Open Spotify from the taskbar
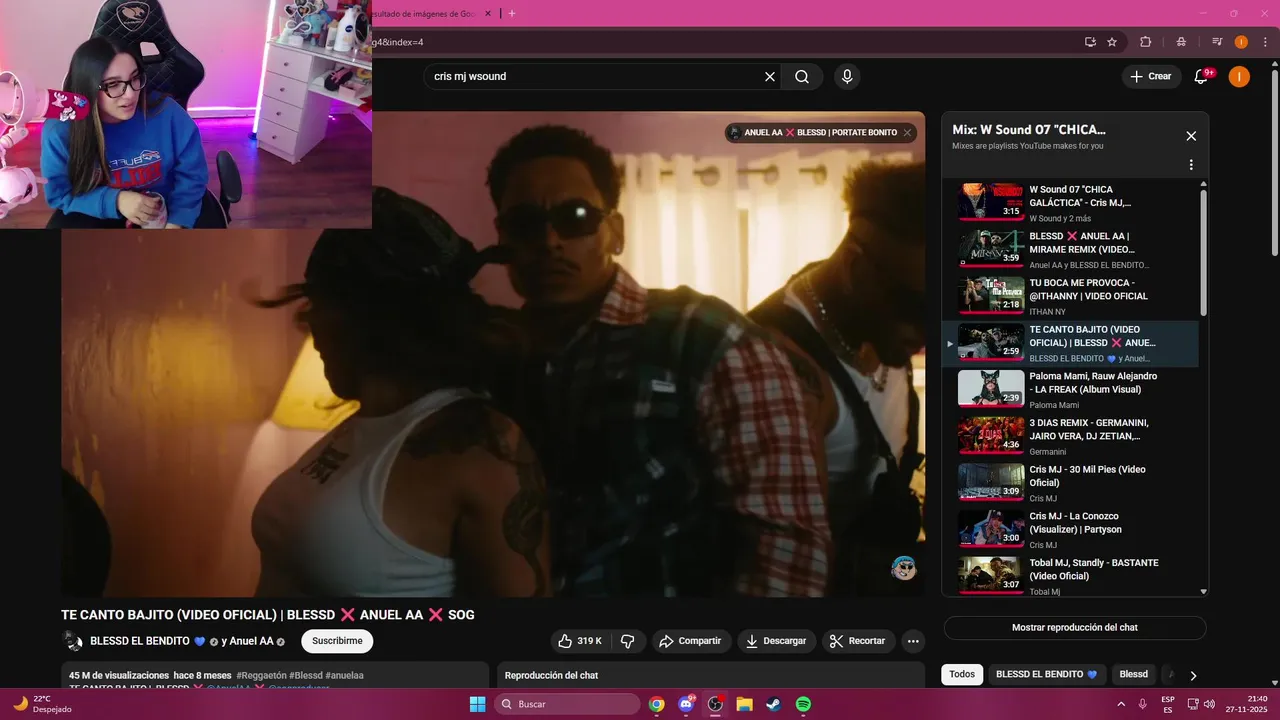1280x720 pixels. (x=803, y=704)
